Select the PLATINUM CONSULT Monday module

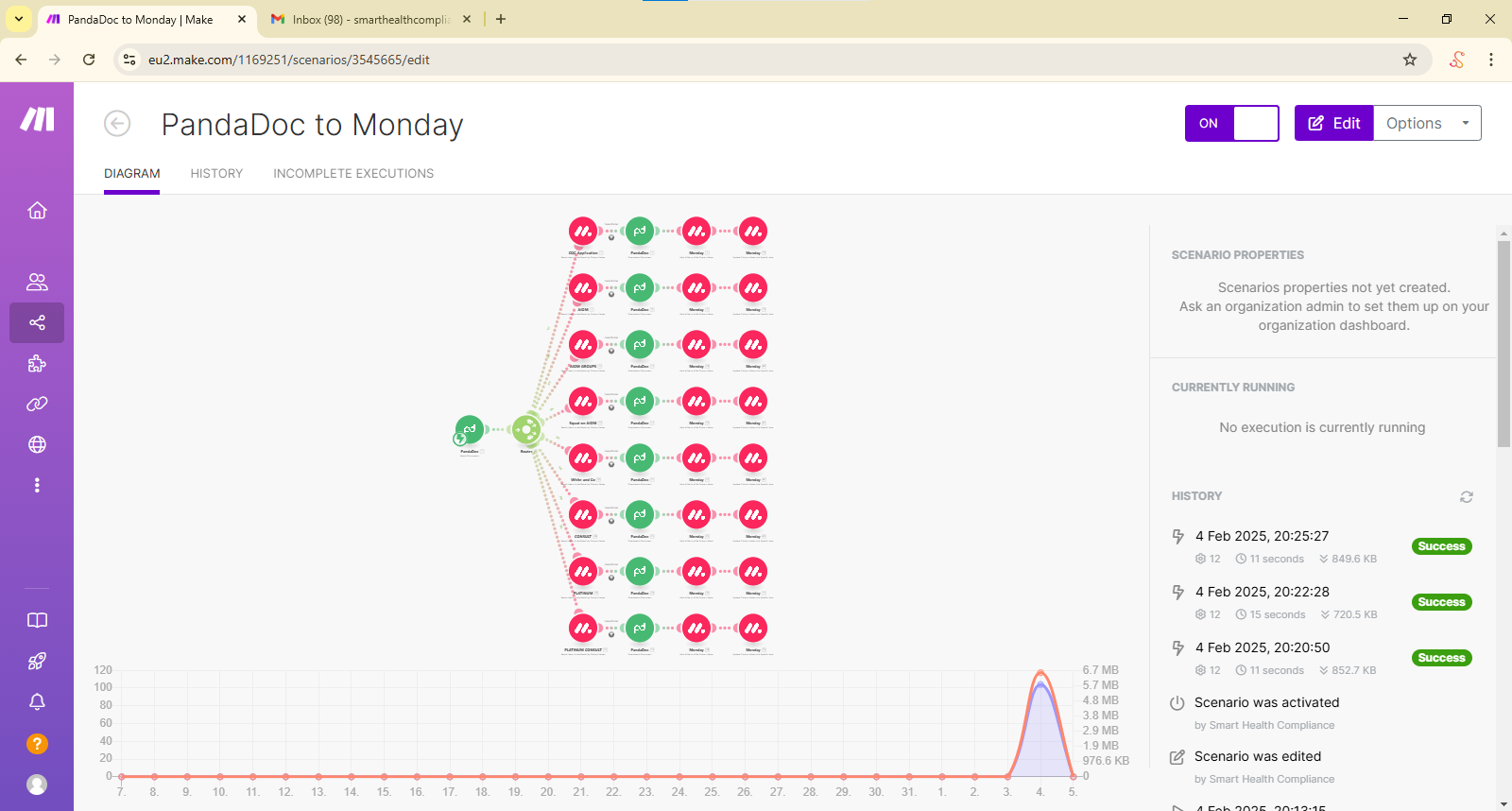coord(583,629)
